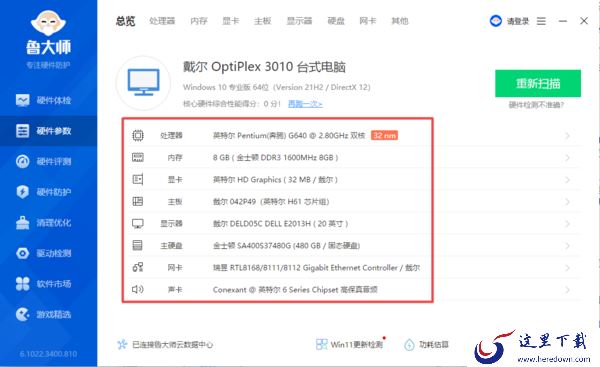Click the DELL E2013H monitor text
The image size is (600, 367).
[280, 223]
